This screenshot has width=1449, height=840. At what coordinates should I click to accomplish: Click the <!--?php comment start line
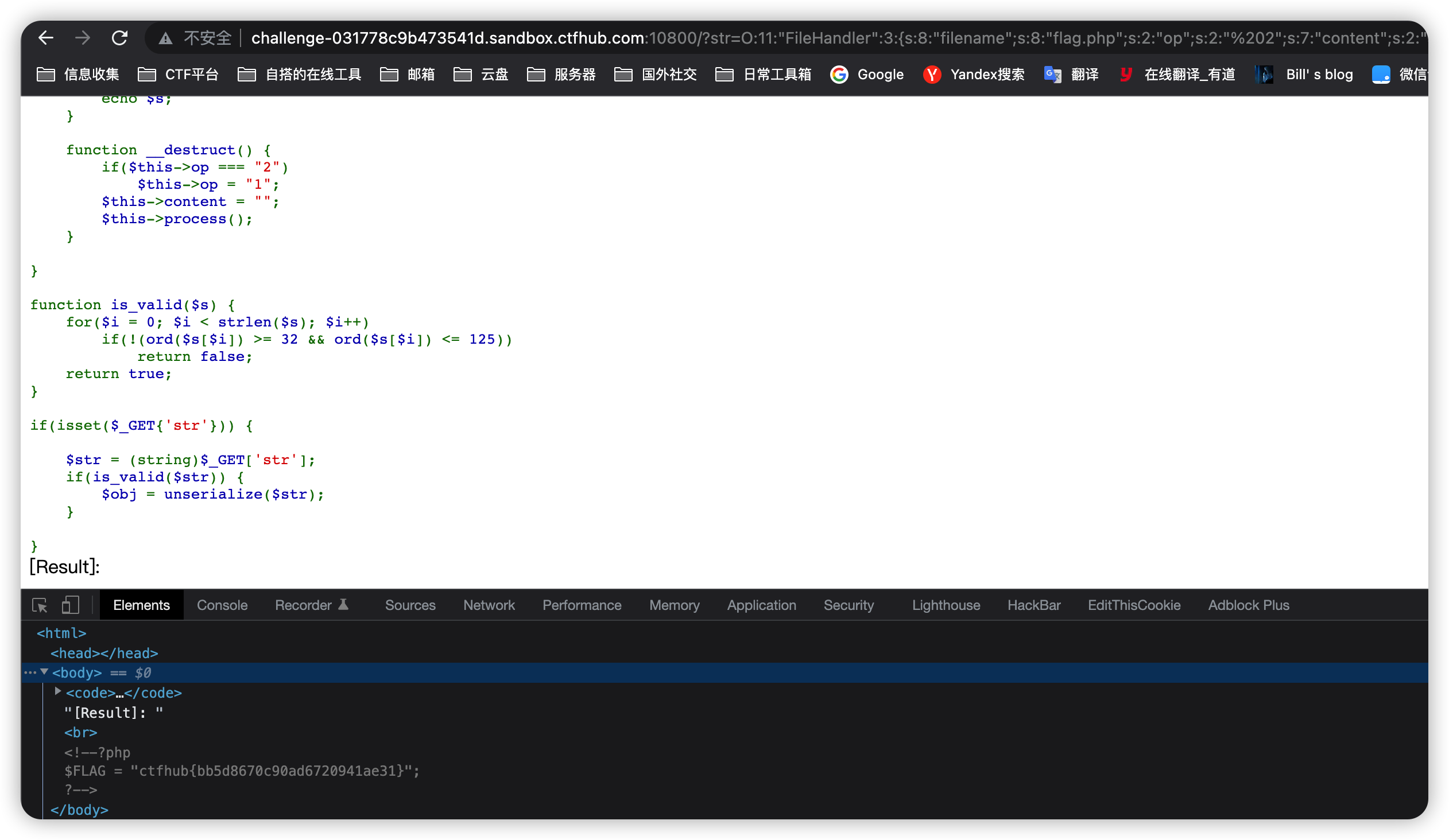97,752
